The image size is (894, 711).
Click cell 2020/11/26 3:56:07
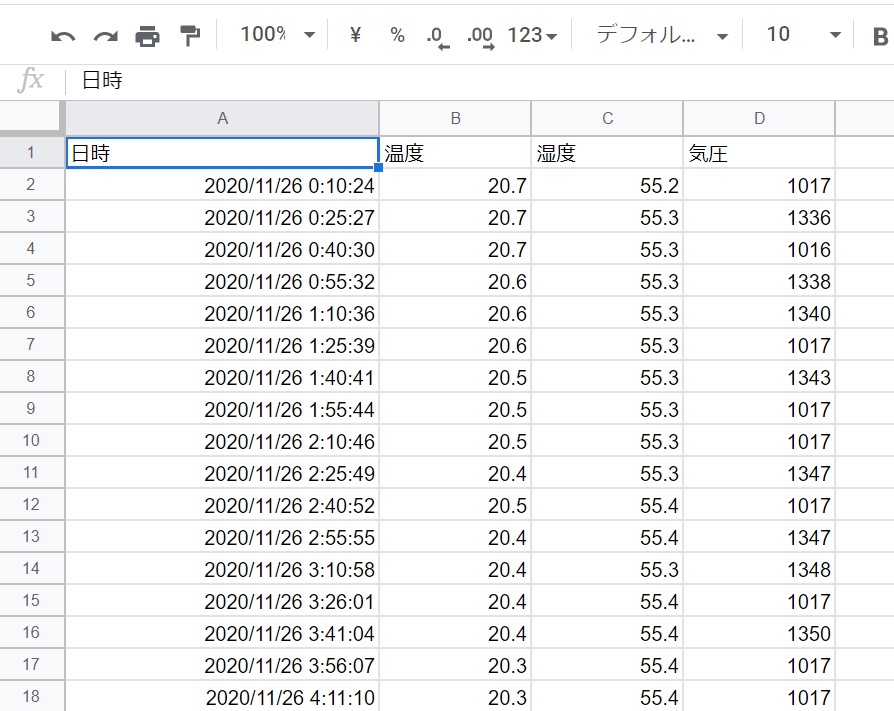[222, 664]
